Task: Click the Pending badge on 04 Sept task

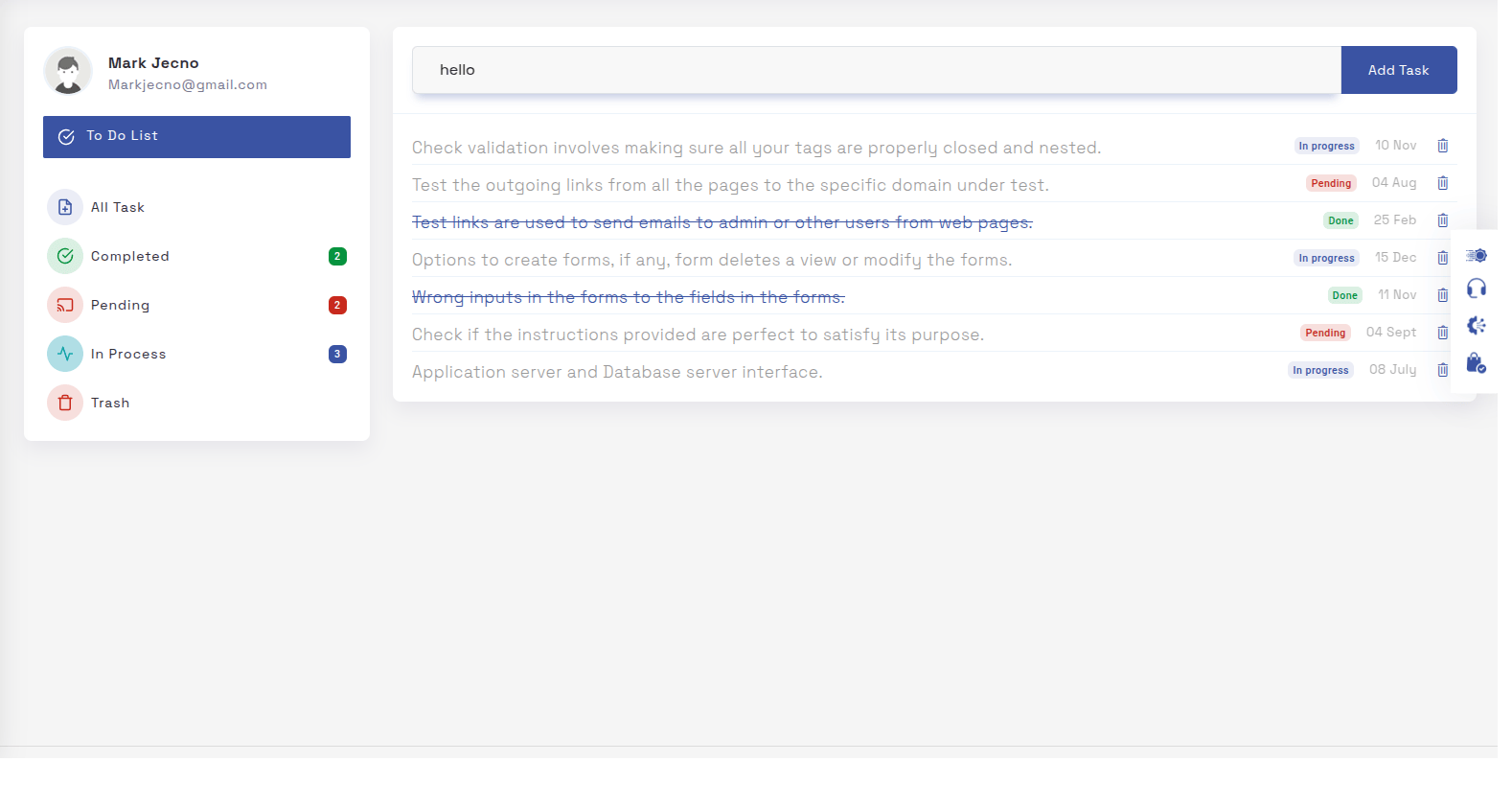Action: tap(1325, 333)
